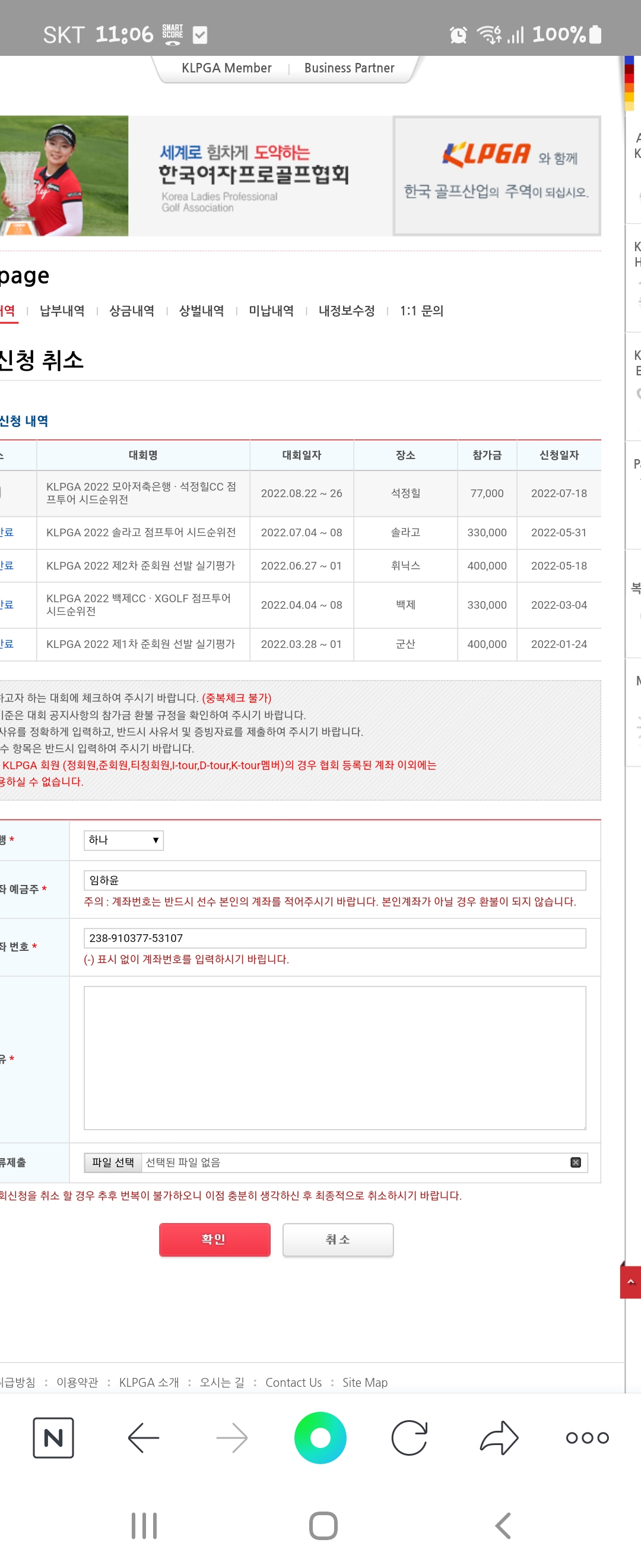Image resolution: width=641 pixels, height=1568 pixels.
Task: Open Contact Us footer link
Action: (293, 1382)
